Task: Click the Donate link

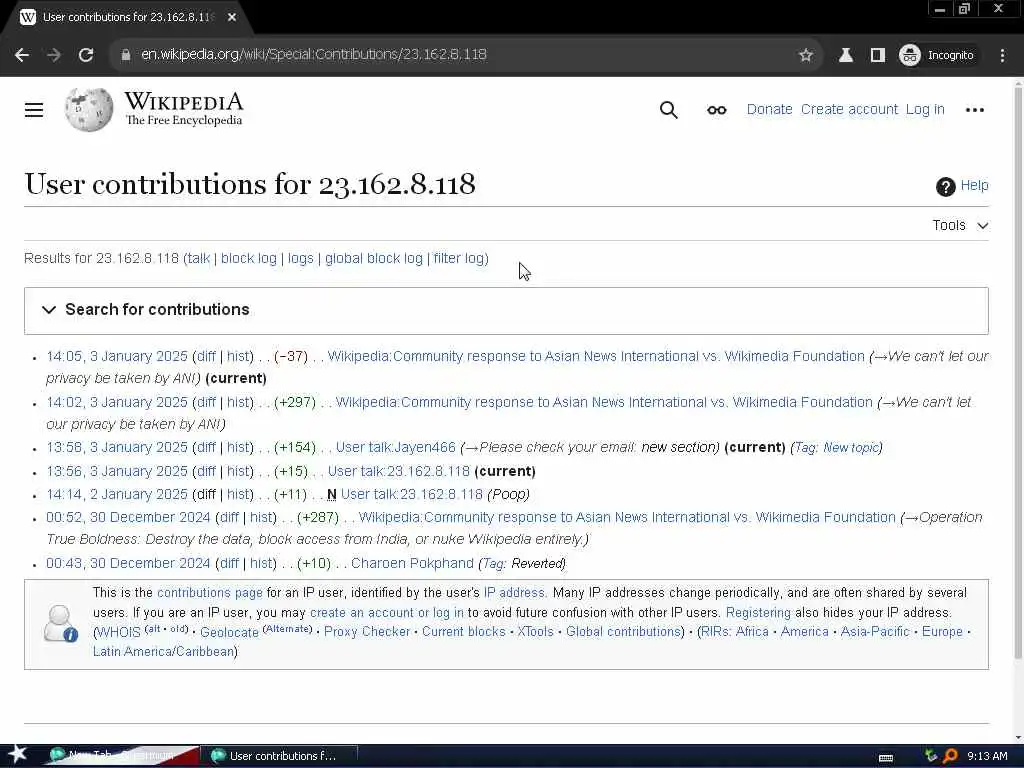Action: 769,110
